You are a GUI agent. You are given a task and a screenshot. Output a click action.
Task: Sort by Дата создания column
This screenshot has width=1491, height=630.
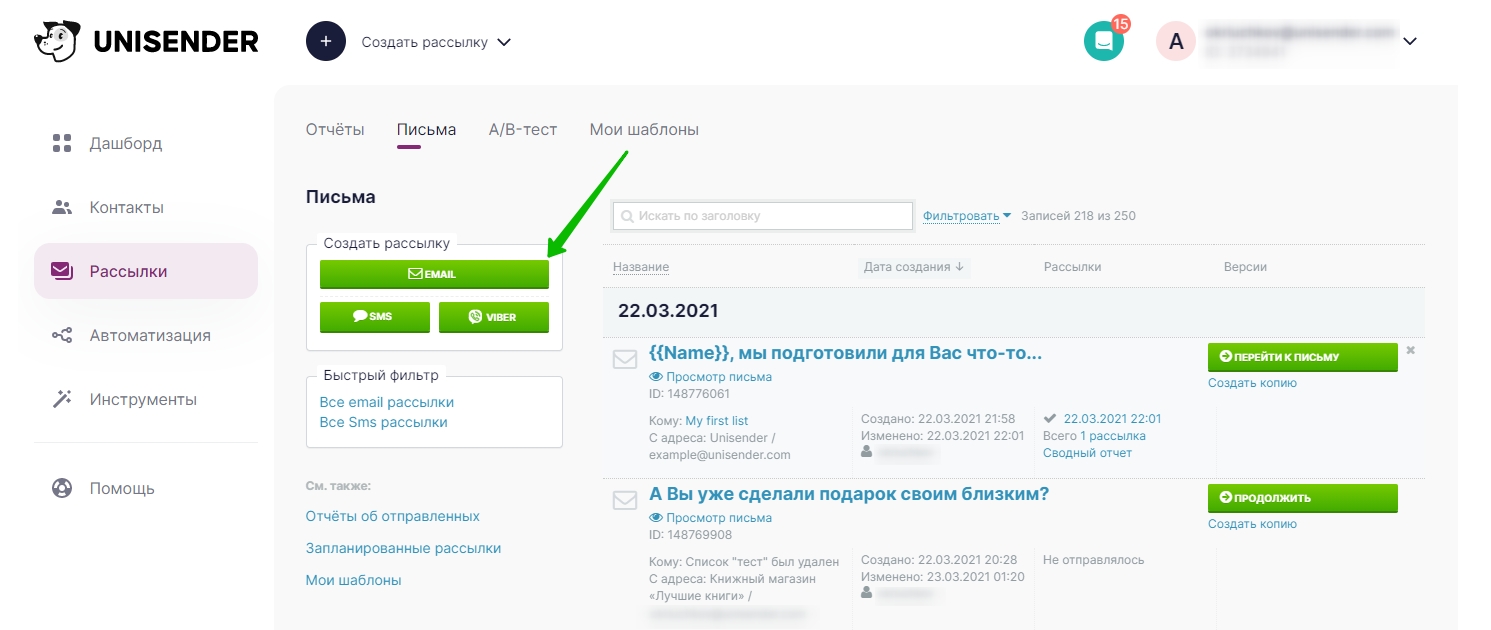point(914,267)
